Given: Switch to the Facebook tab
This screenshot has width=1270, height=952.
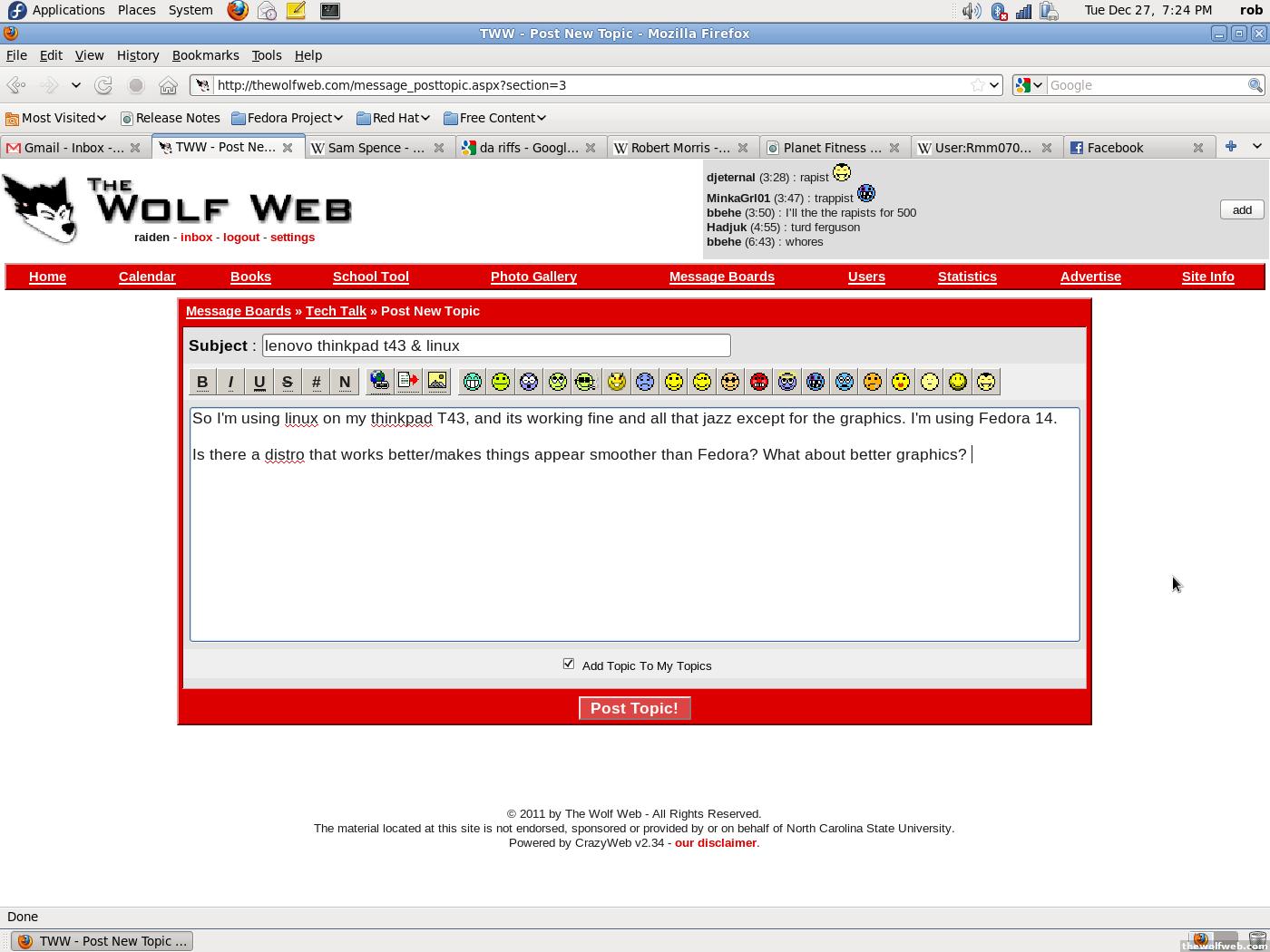Looking at the screenshot, I should pyautogui.click(x=1138, y=148).
